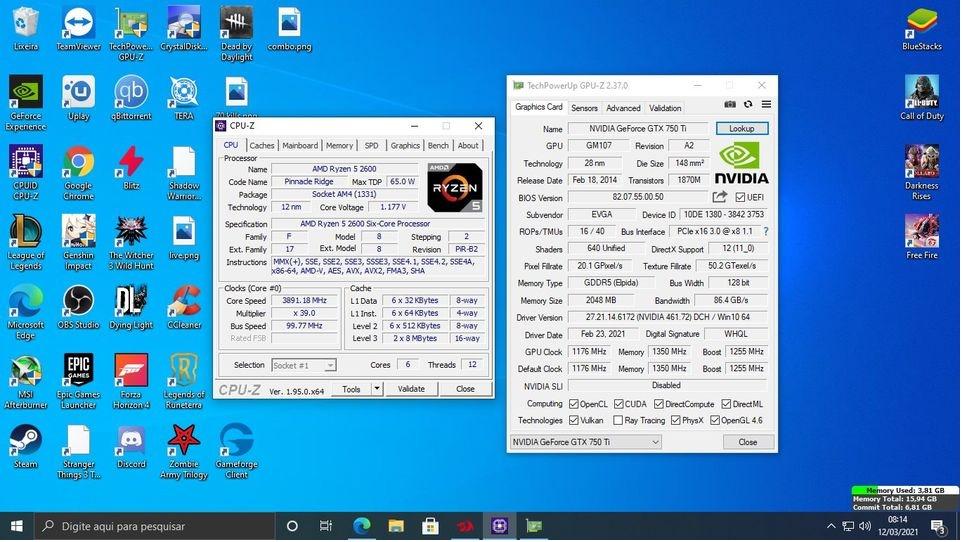This screenshot has height=542, width=963.
Task: Switch to the Sensors tab in GPU-Z
Action: (584, 108)
